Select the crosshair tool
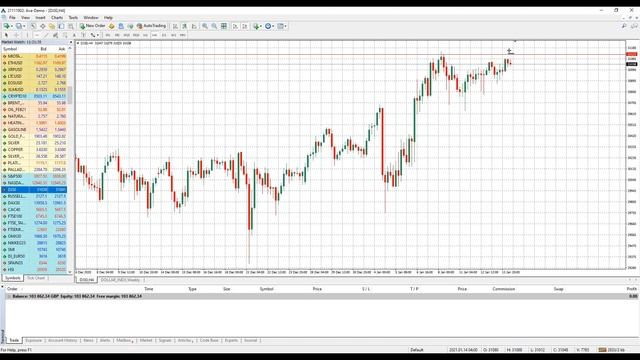Viewport: 640px width, 360px height. pos(17,35)
